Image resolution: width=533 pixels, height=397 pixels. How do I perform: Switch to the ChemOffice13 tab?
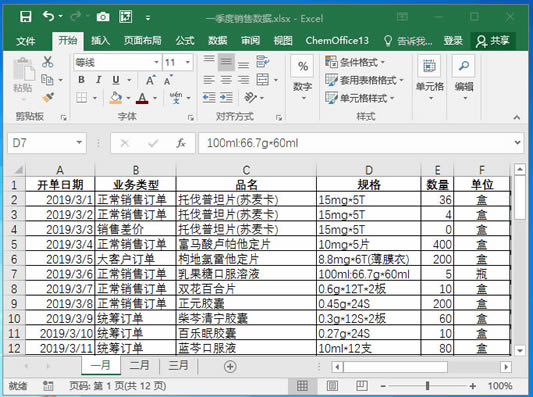tap(337, 41)
